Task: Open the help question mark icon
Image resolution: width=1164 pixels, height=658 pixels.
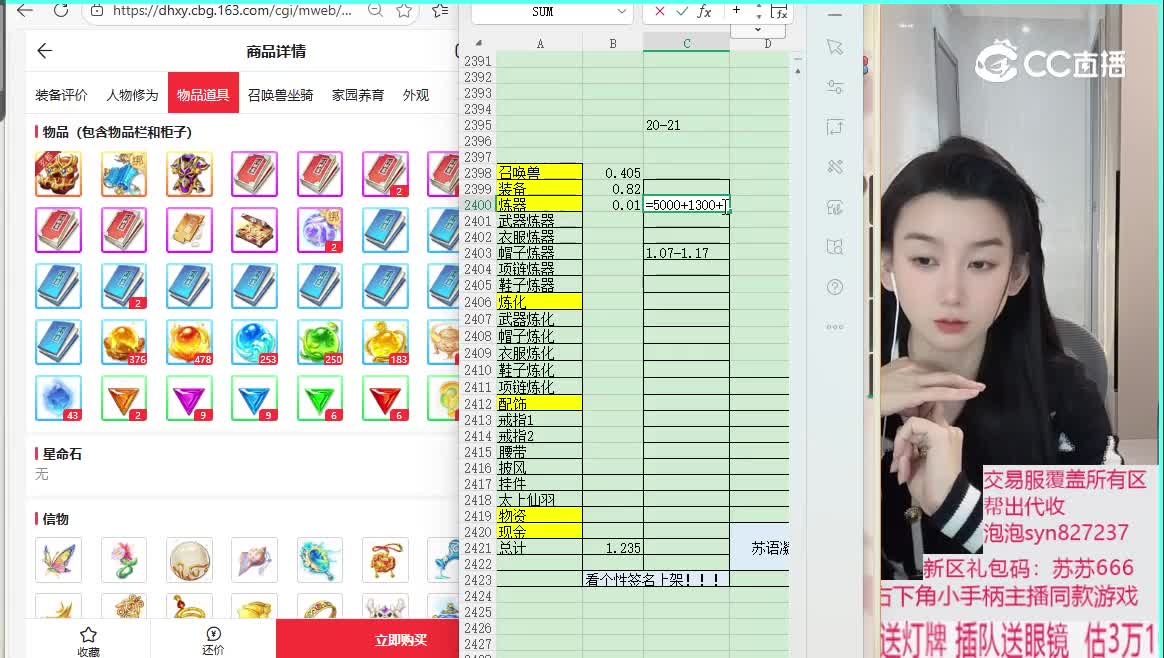Action: pos(834,287)
